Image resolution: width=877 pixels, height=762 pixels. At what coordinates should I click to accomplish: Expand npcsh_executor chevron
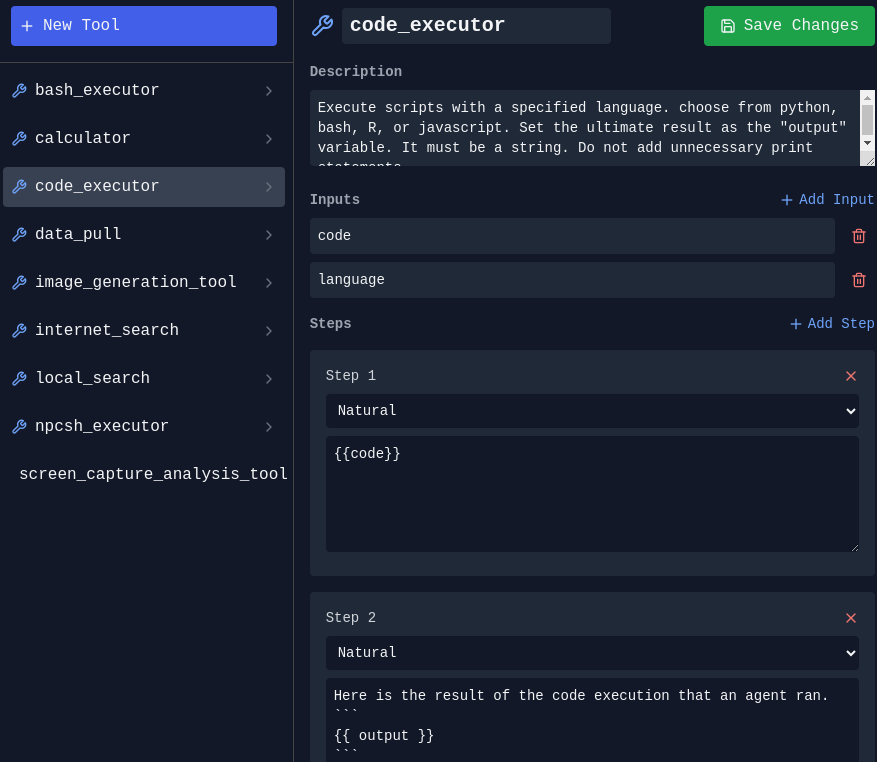click(269, 427)
